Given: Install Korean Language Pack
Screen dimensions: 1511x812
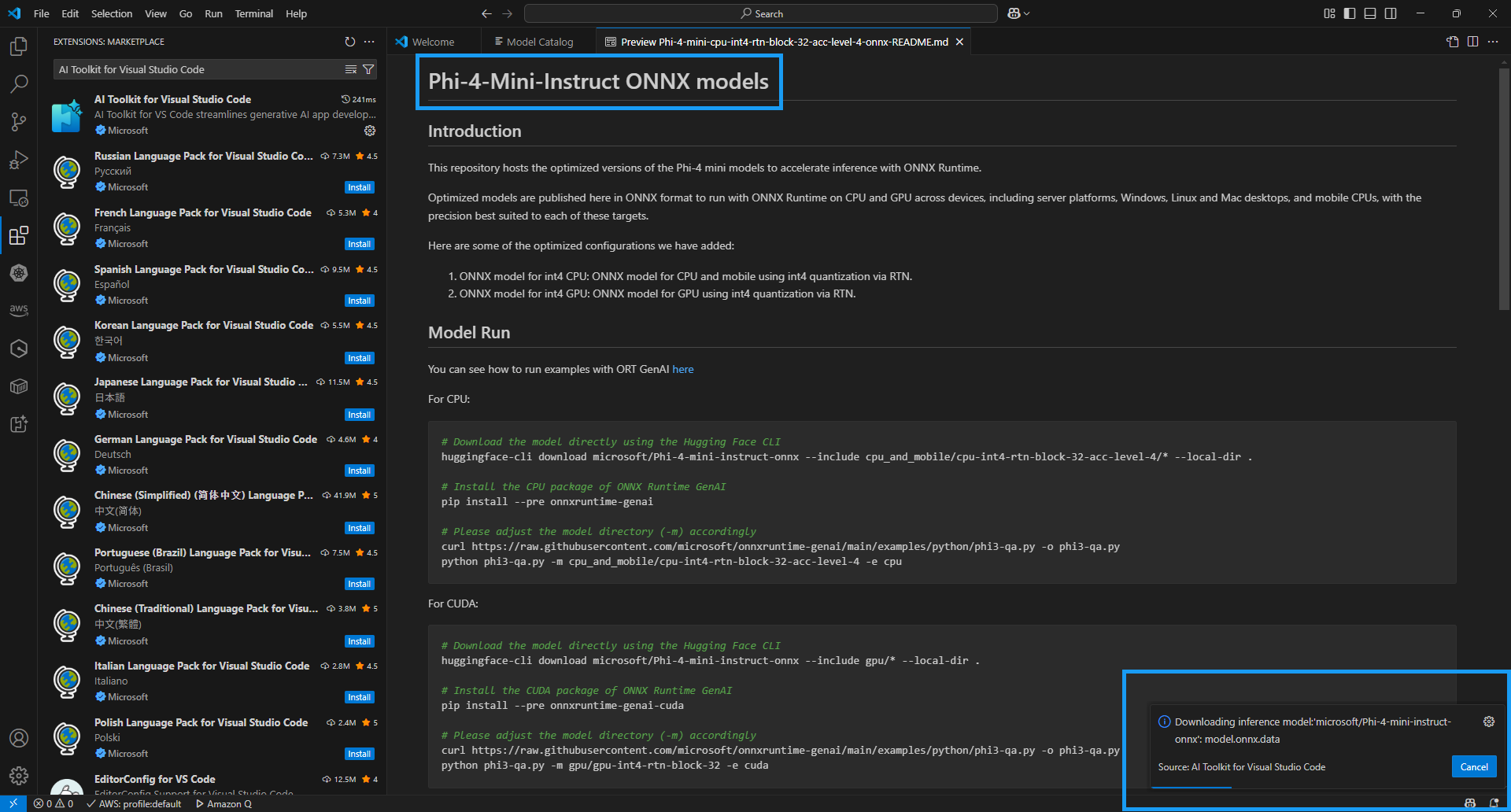Looking at the screenshot, I should tap(360, 358).
